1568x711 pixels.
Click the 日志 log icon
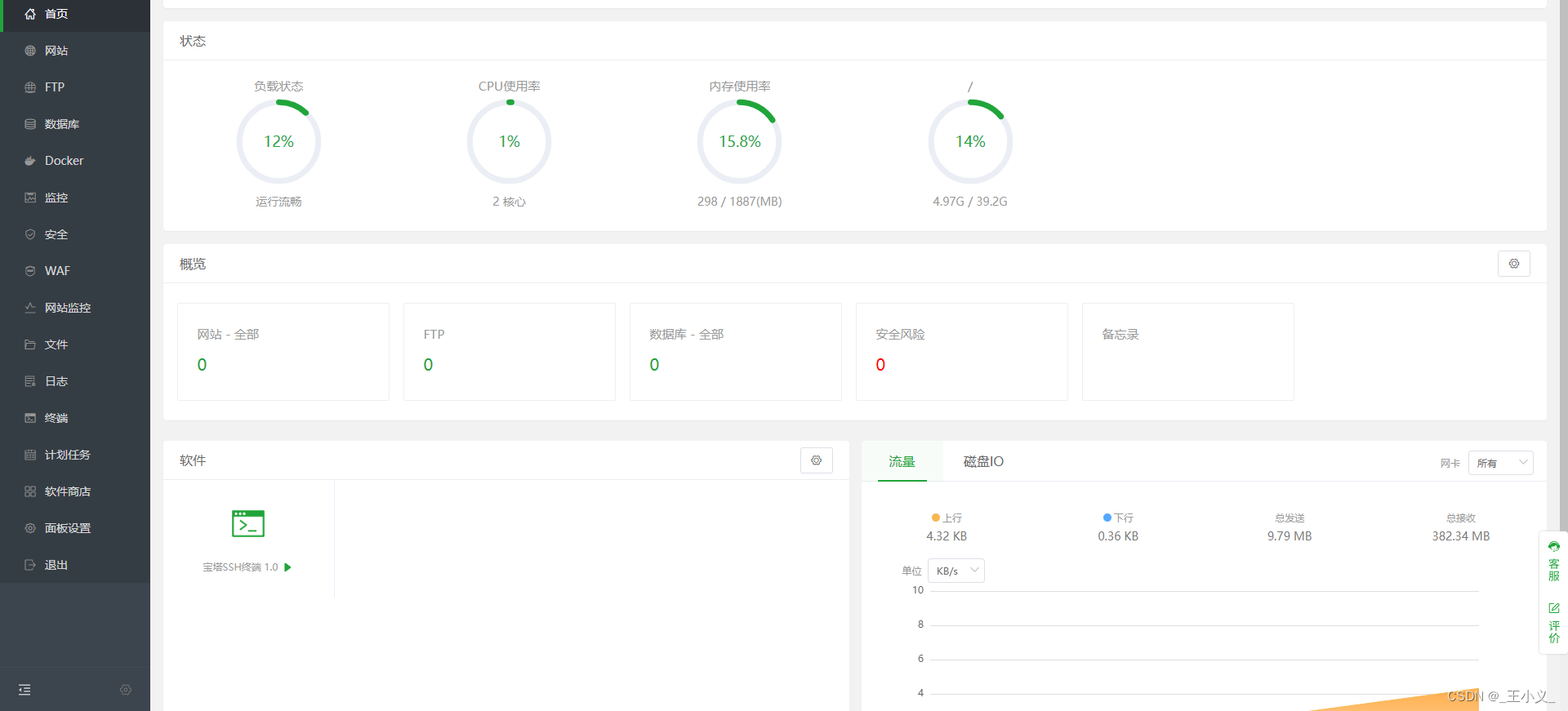(x=30, y=381)
